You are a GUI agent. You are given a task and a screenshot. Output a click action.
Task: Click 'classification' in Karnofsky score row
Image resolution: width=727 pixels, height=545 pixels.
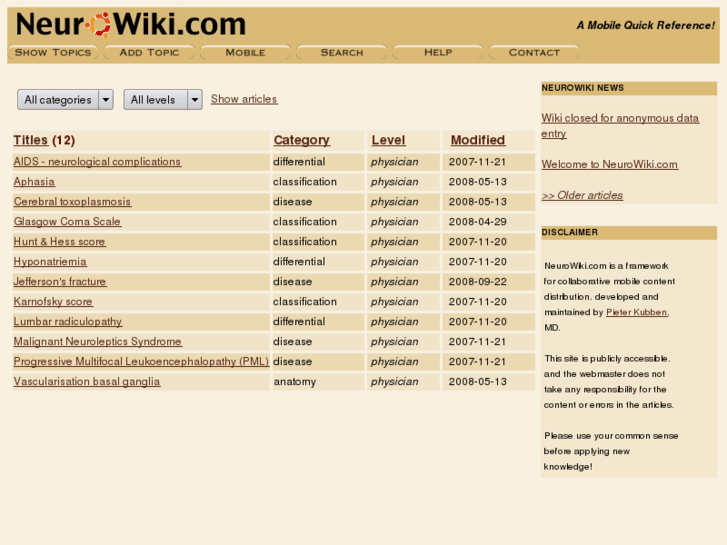pyautogui.click(x=305, y=301)
